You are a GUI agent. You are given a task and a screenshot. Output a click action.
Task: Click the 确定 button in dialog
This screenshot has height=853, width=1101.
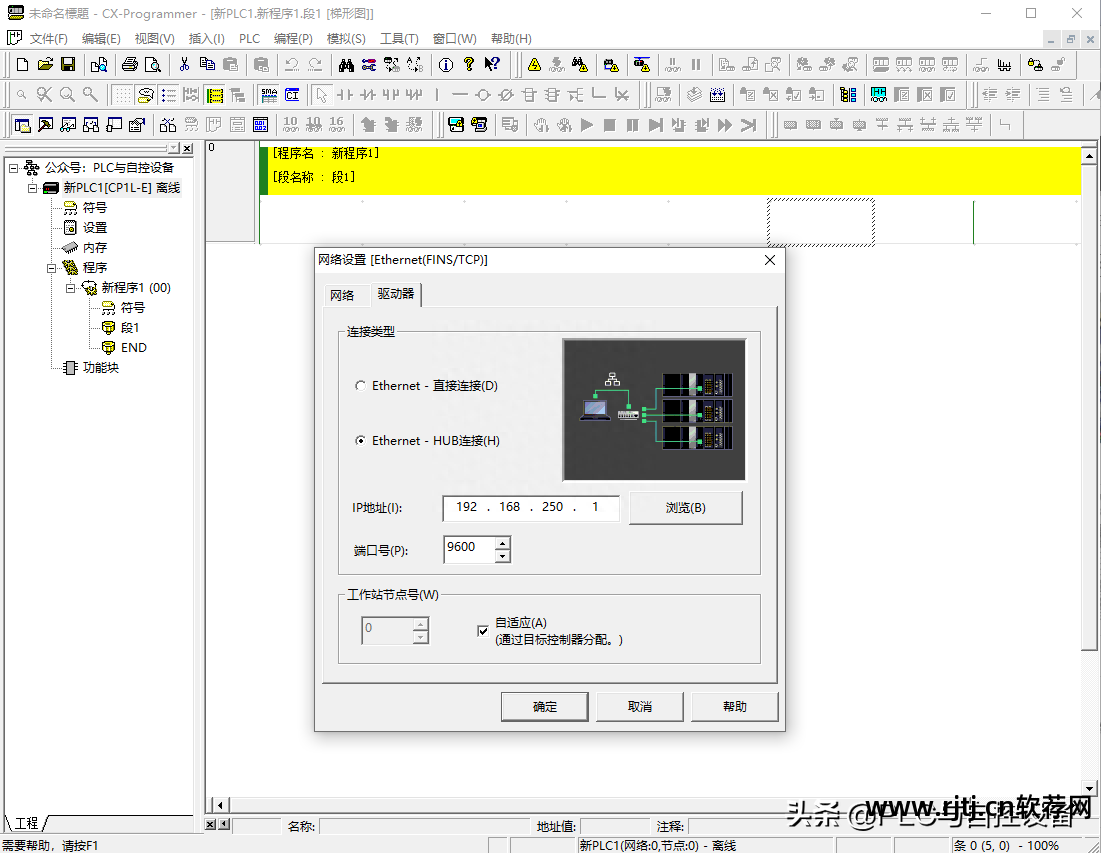(x=545, y=706)
